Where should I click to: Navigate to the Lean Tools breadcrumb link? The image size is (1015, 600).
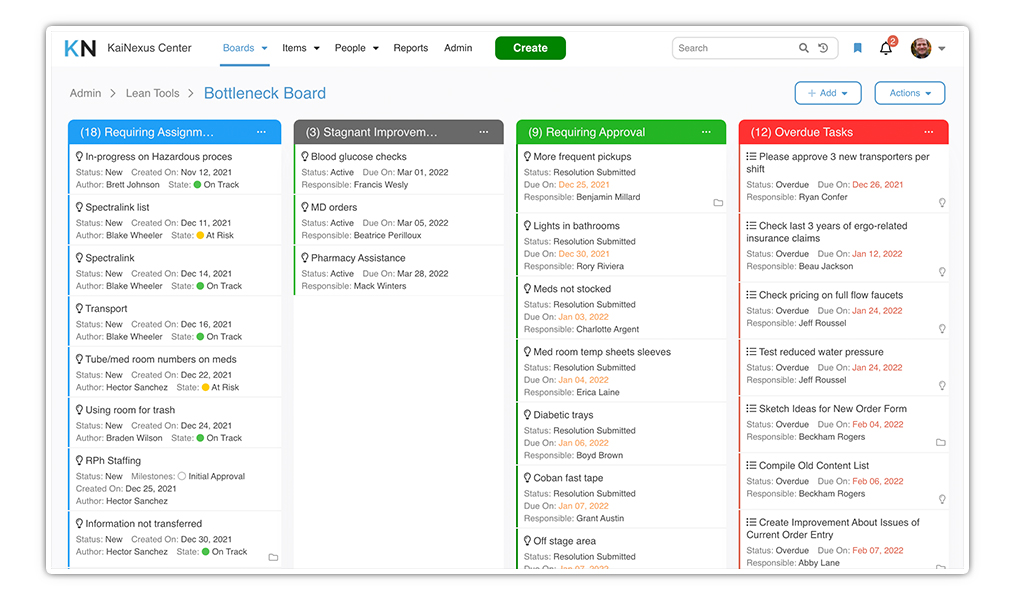click(152, 93)
